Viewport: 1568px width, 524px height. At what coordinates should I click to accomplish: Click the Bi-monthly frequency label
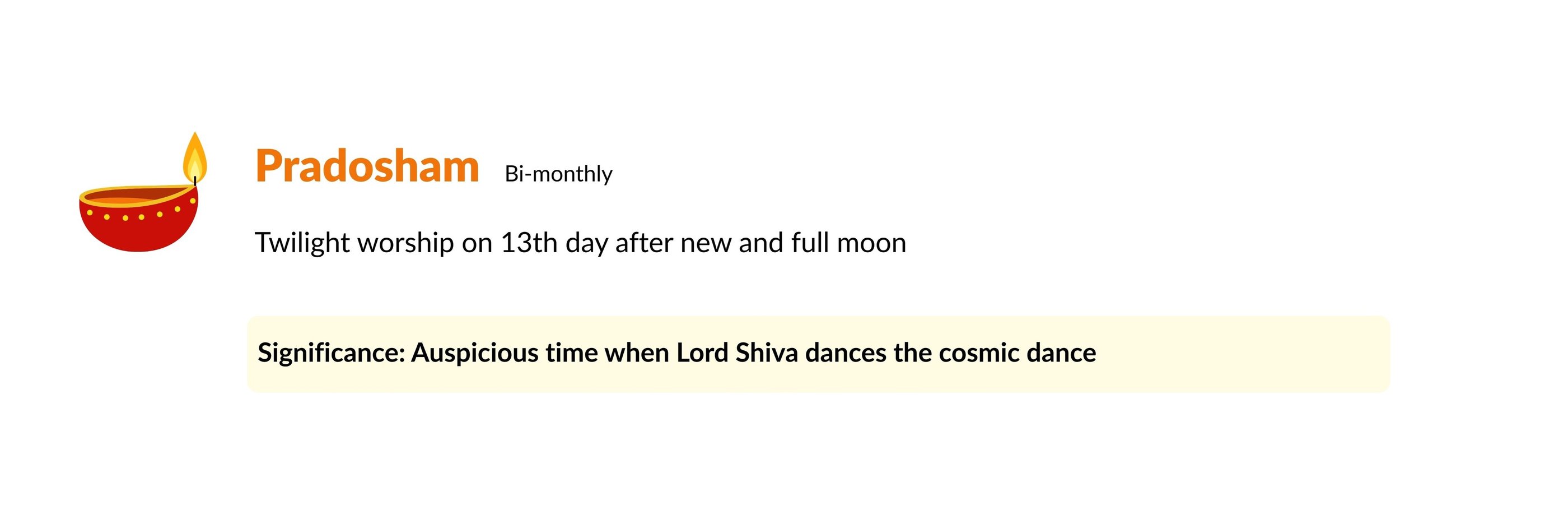[558, 174]
